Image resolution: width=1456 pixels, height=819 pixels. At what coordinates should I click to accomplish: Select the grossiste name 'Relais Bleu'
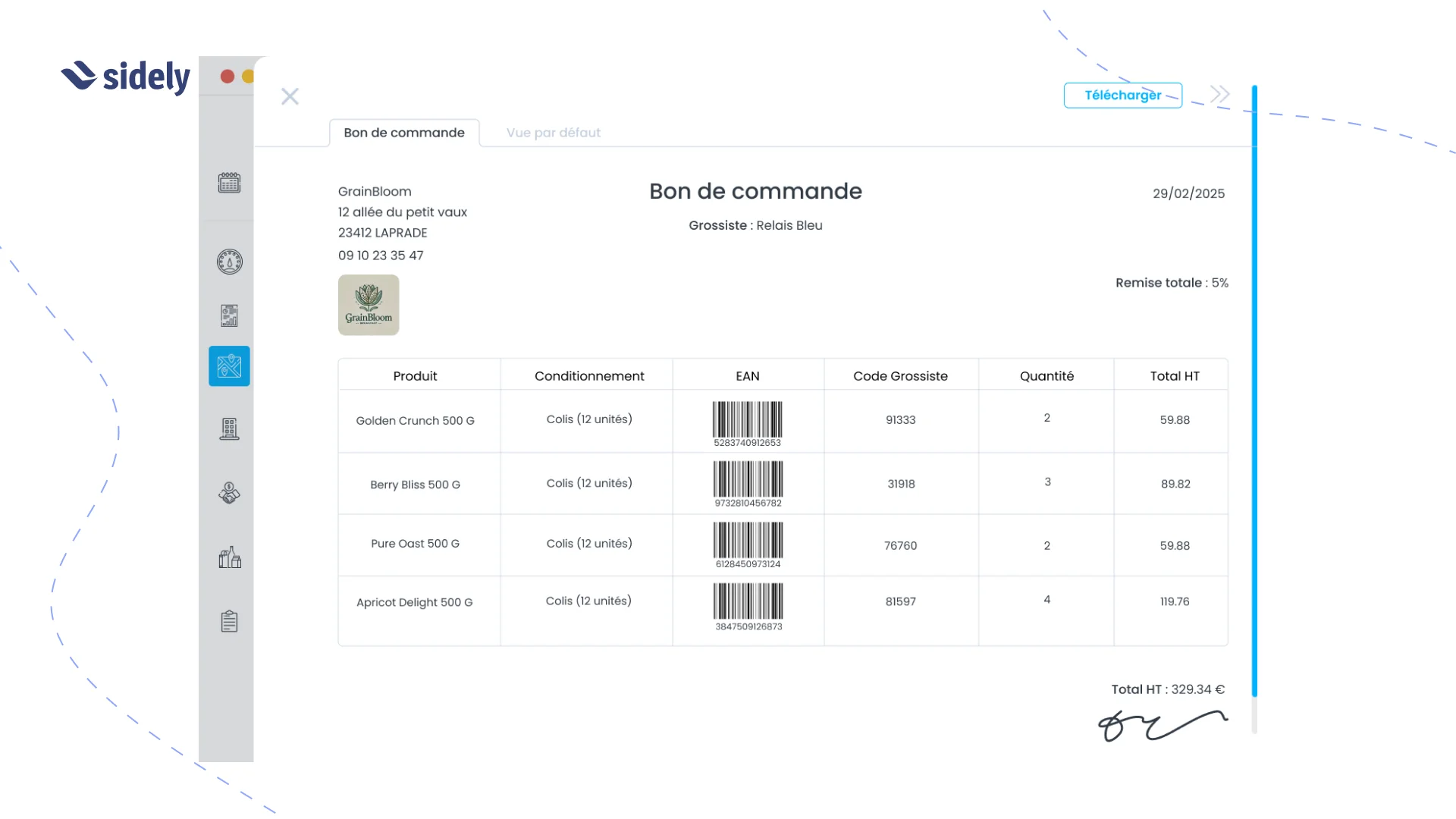[x=790, y=225]
